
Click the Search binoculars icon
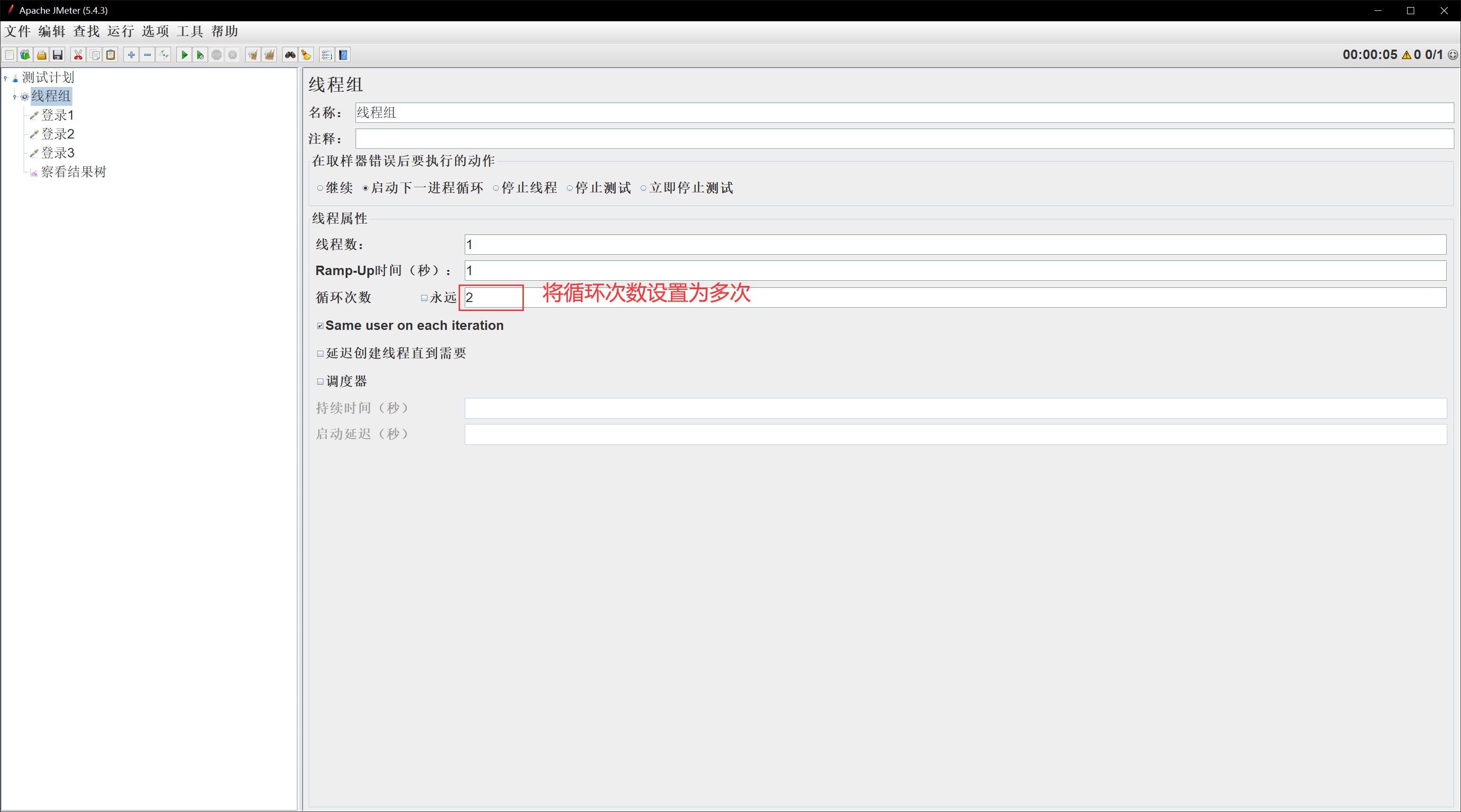click(290, 55)
